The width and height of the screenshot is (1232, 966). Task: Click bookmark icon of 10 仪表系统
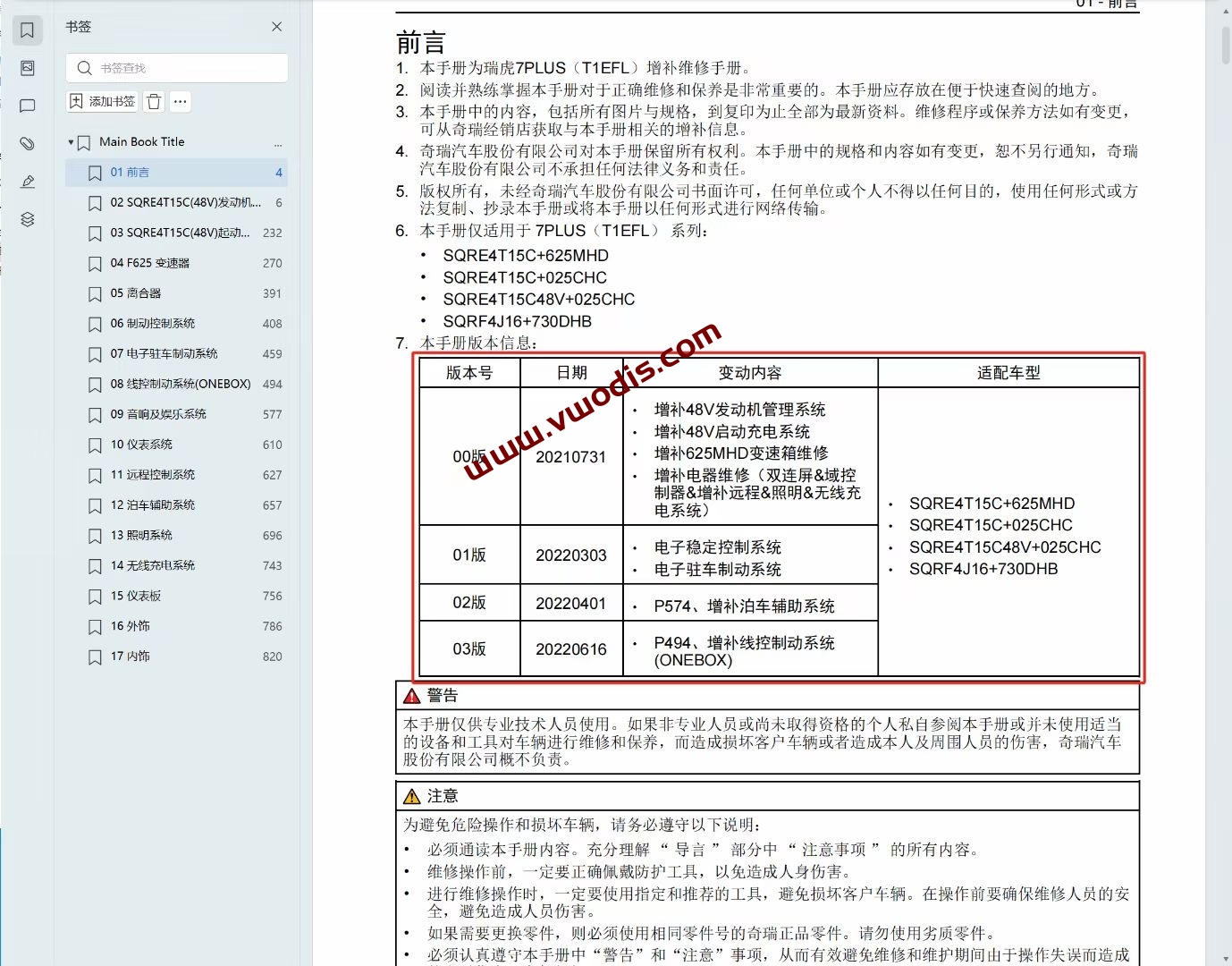pyautogui.click(x=95, y=445)
